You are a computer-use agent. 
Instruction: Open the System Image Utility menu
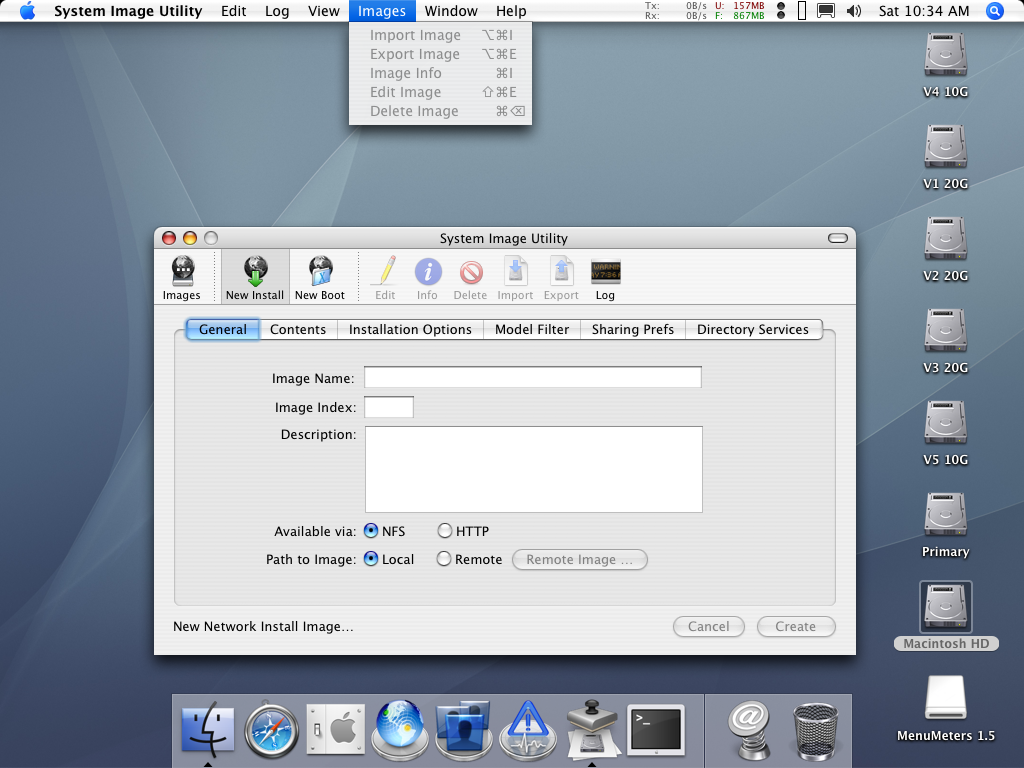[128, 11]
